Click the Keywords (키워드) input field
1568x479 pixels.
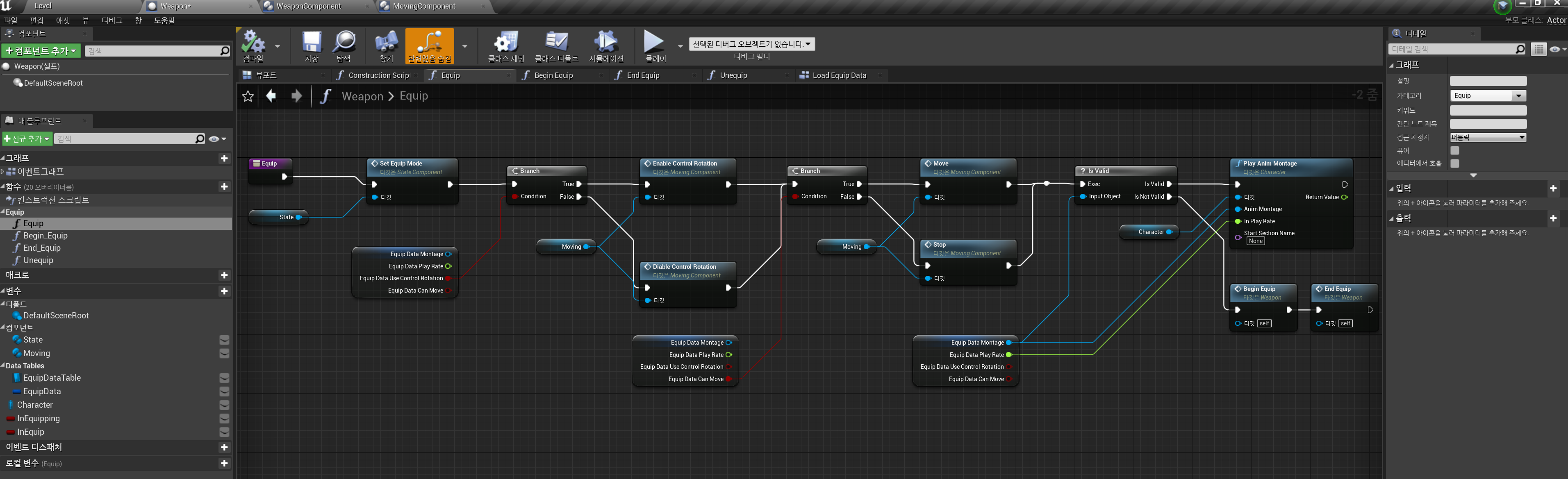coord(1488,110)
